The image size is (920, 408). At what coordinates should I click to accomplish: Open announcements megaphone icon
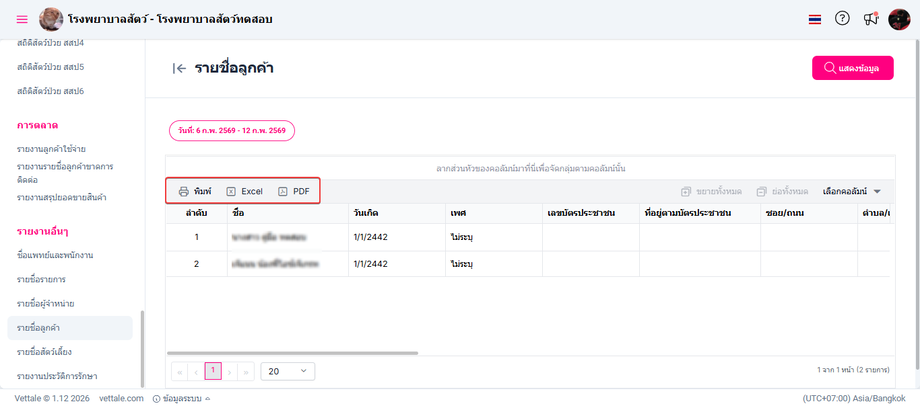click(x=871, y=19)
